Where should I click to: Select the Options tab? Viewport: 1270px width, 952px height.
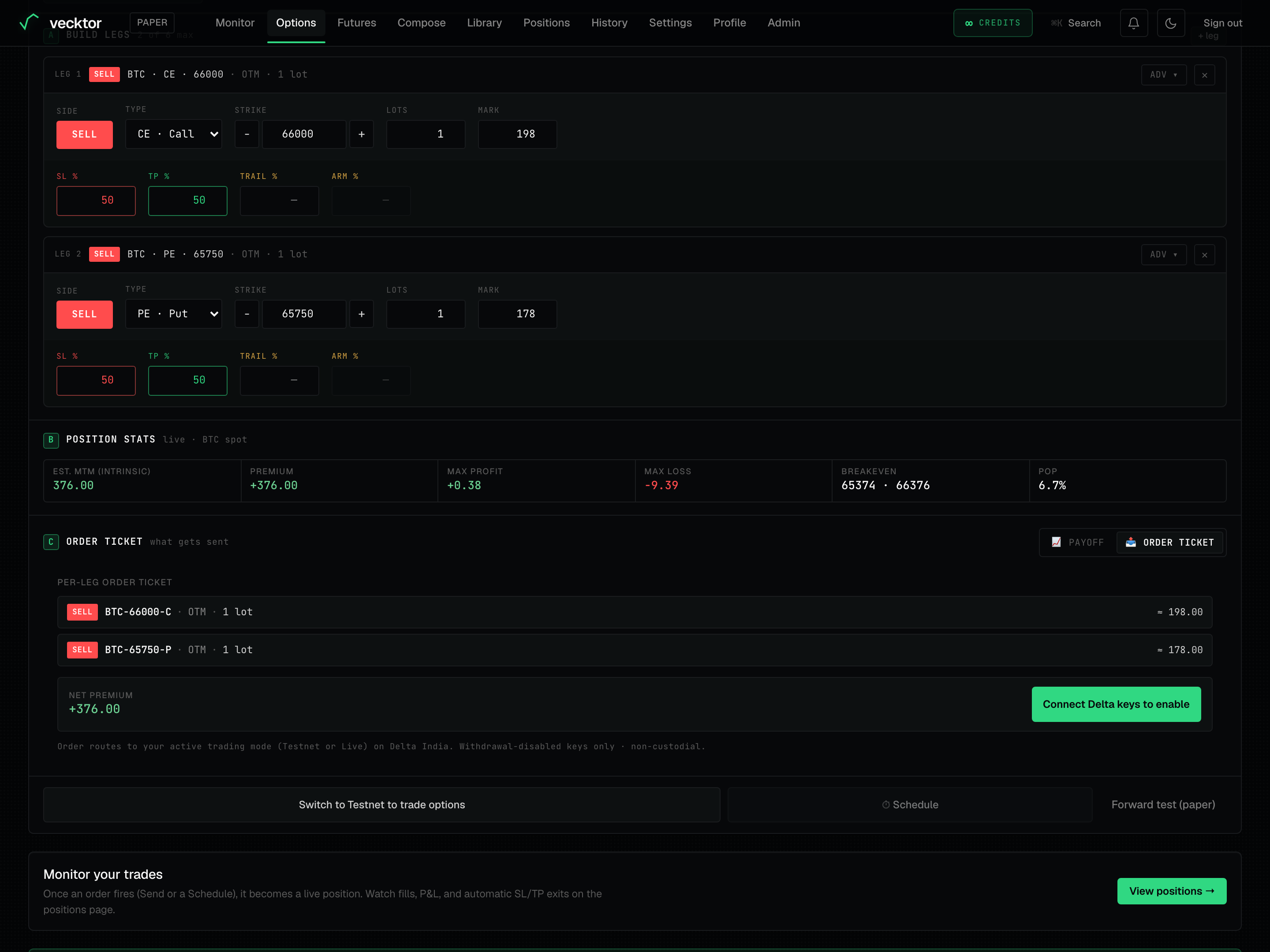tap(296, 23)
